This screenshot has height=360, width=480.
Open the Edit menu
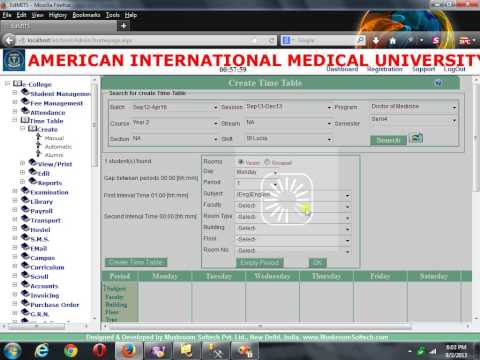[21, 15]
